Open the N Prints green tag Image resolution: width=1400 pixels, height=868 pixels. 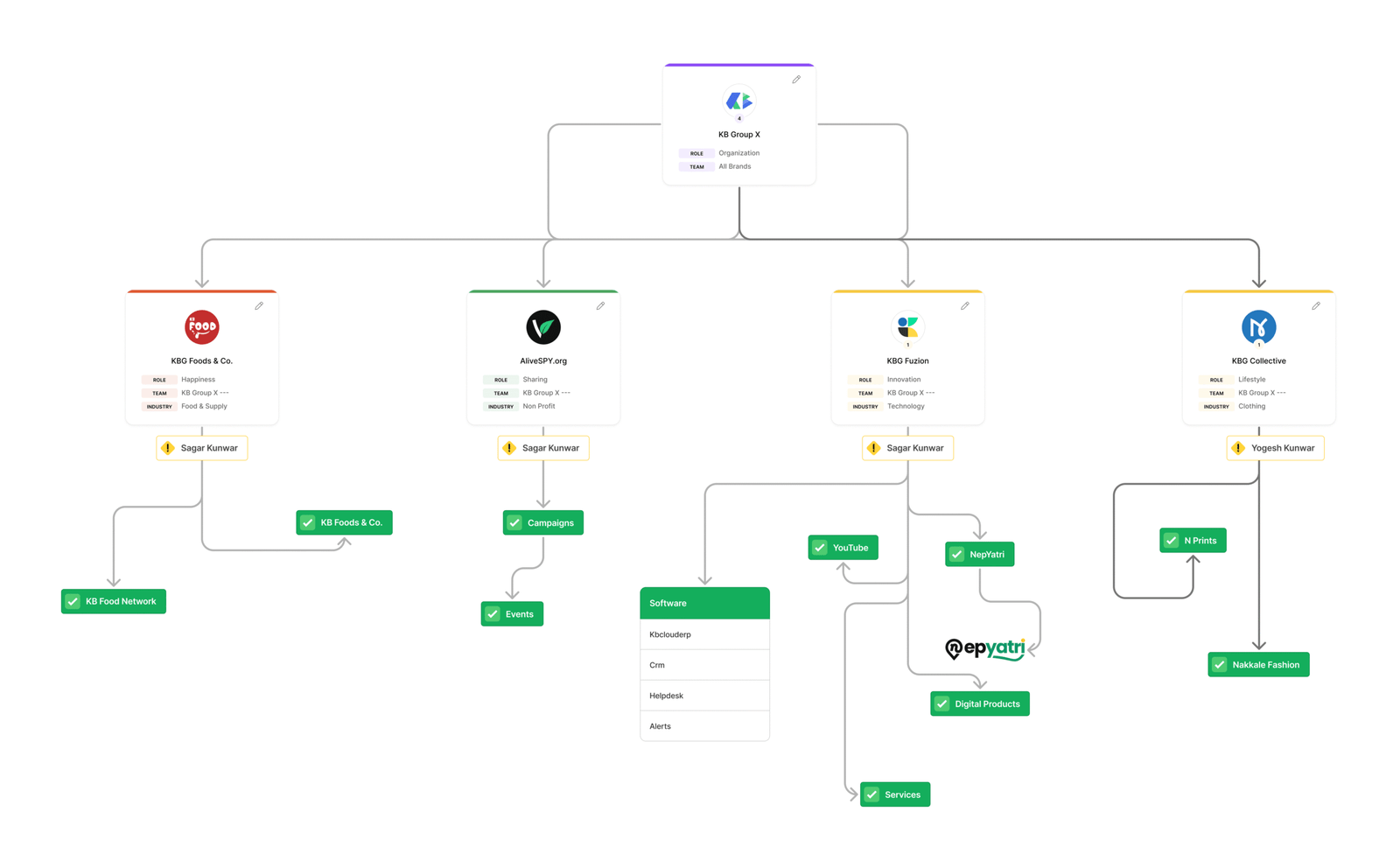point(1193,541)
